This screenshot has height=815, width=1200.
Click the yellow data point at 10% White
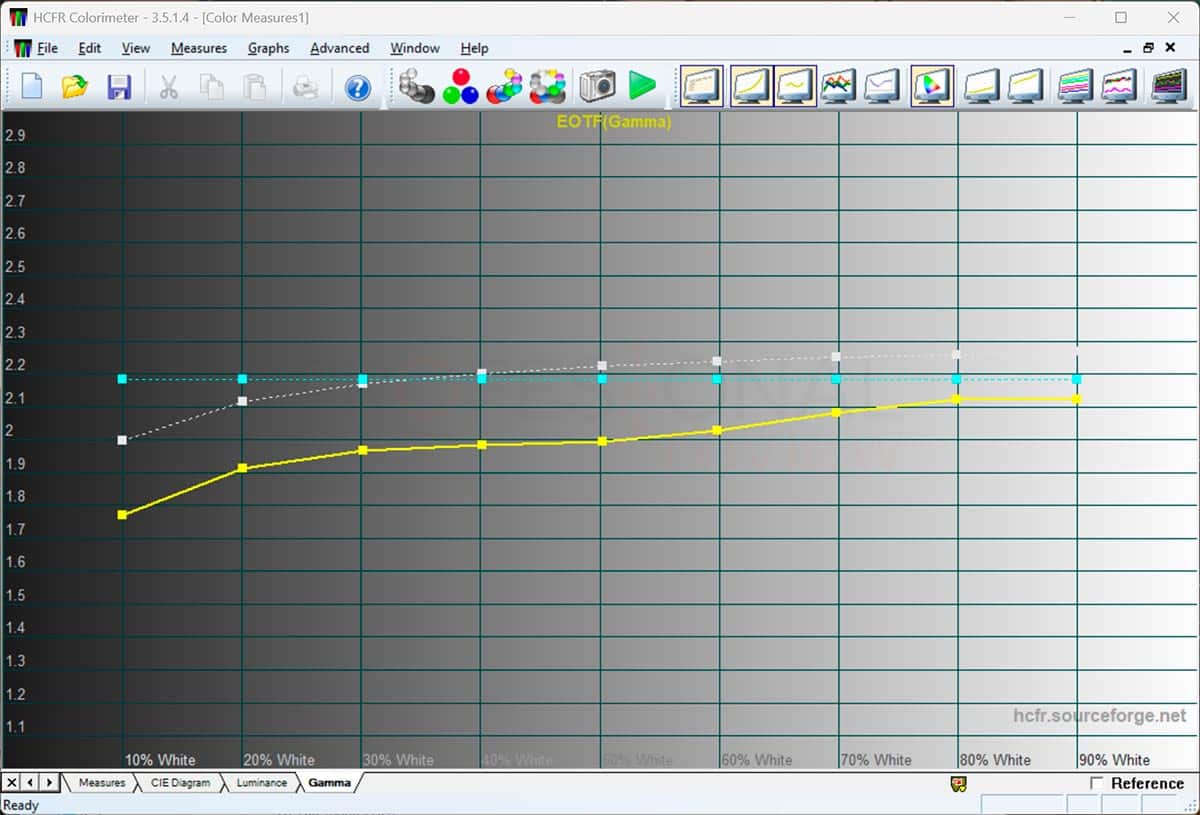tap(122, 515)
